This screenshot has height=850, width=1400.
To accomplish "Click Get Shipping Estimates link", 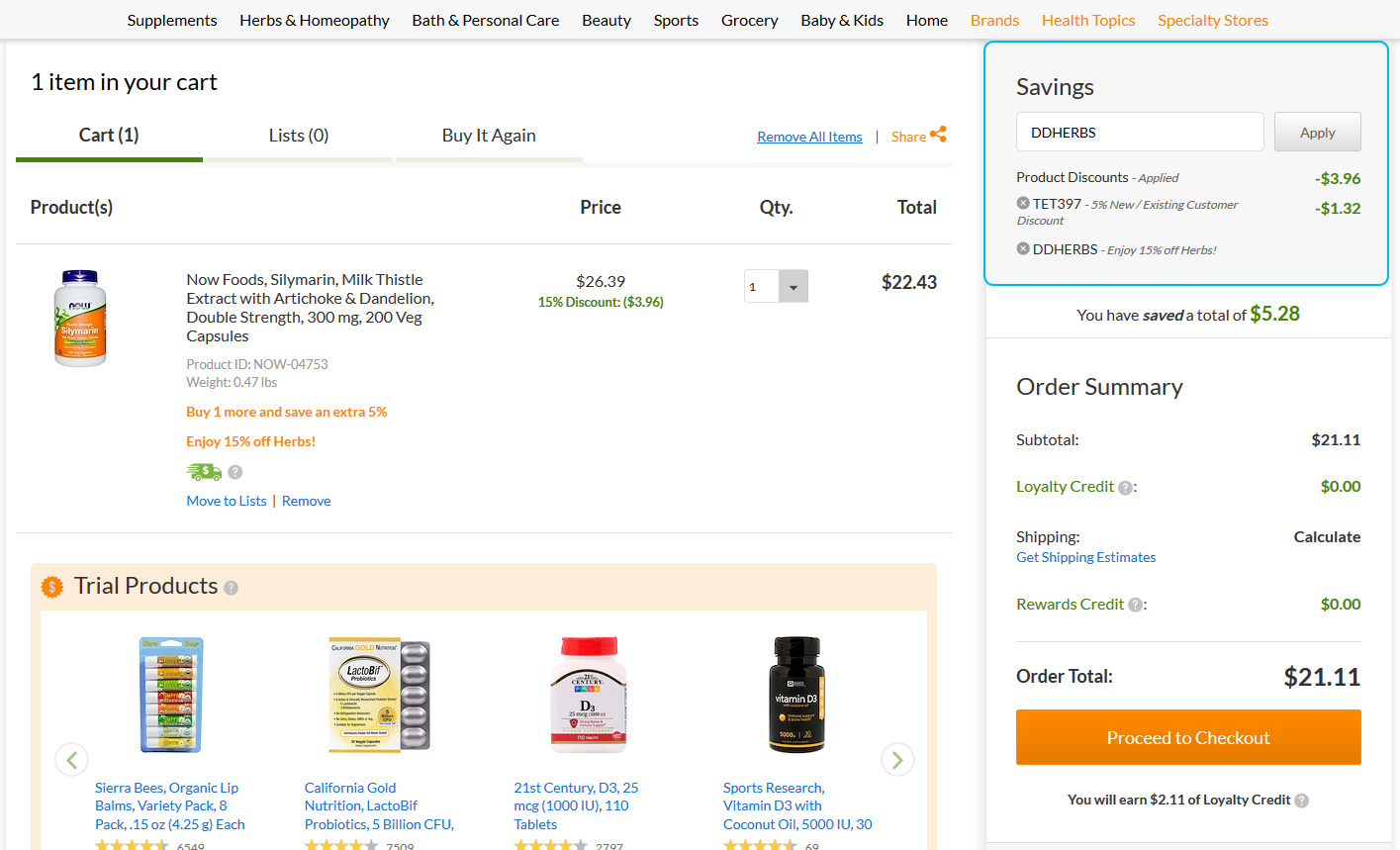I will tap(1085, 557).
